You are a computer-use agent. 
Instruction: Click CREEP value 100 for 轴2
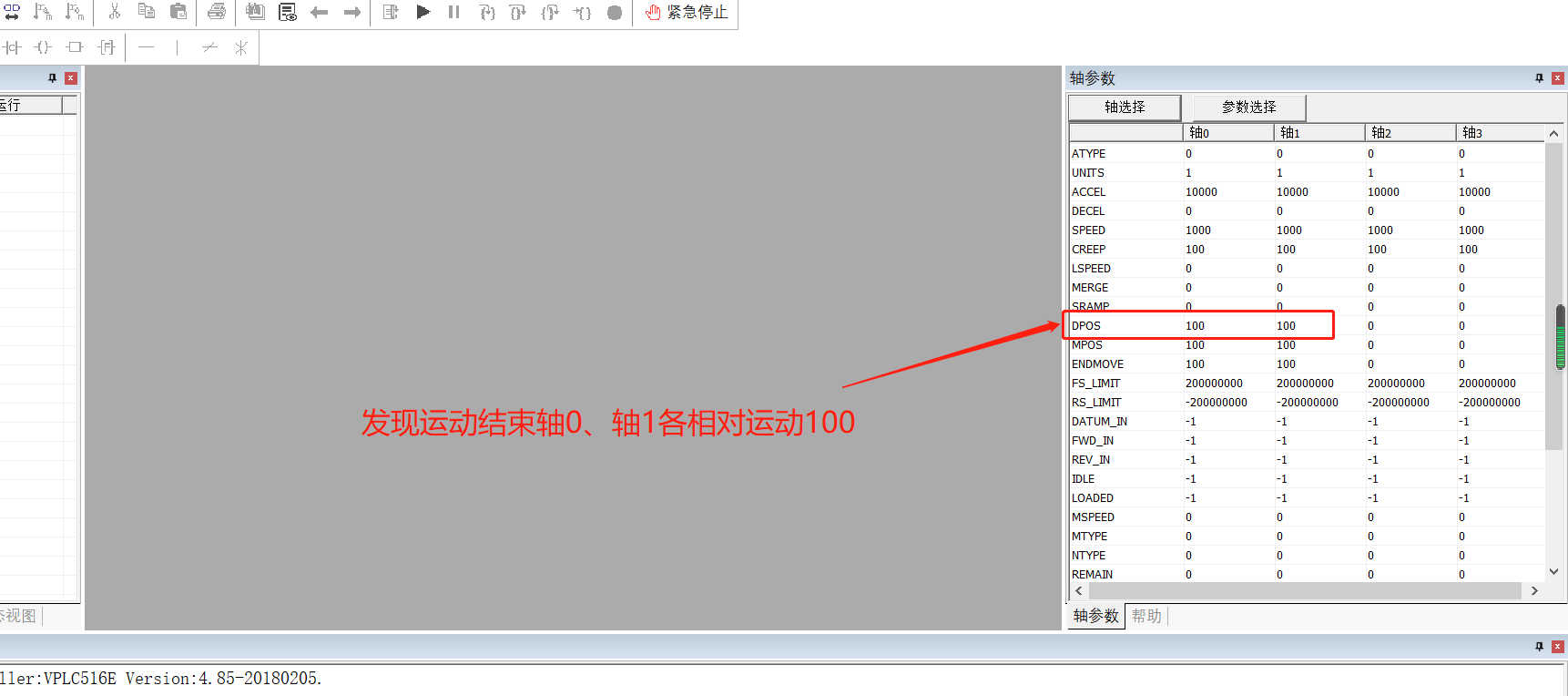tap(1377, 250)
